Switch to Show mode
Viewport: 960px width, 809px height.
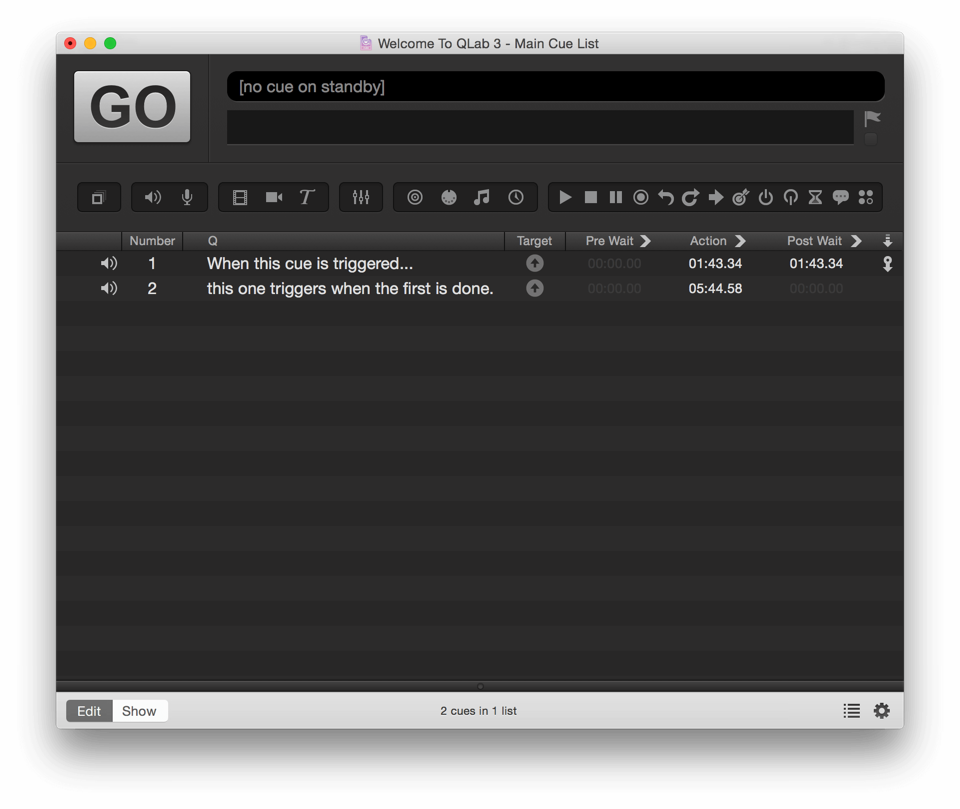(x=139, y=711)
